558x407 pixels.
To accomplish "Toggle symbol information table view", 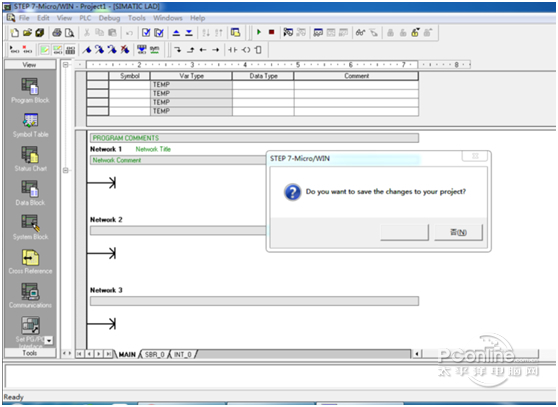I will [70, 50].
